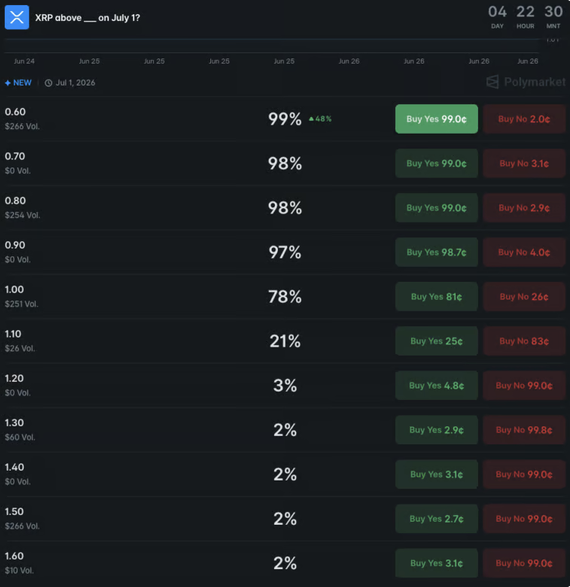Click the $26 Vol. text
The image size is (570, 587).
(20, 349)
